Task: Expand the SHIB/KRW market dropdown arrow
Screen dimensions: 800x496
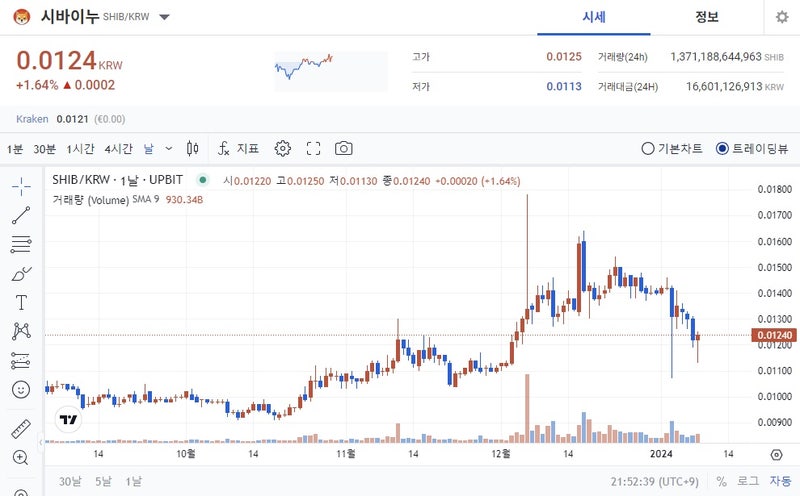Action: (x=164, y=17)
